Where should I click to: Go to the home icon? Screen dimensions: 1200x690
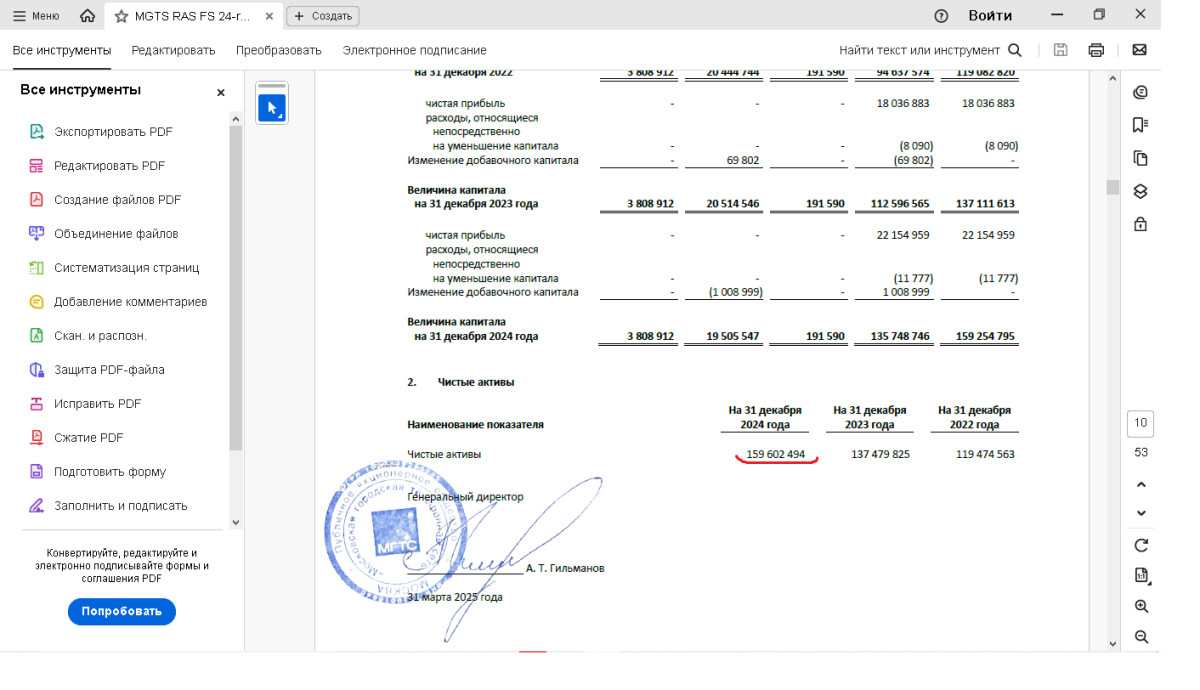pyautogui.click(x=88, y=16)
